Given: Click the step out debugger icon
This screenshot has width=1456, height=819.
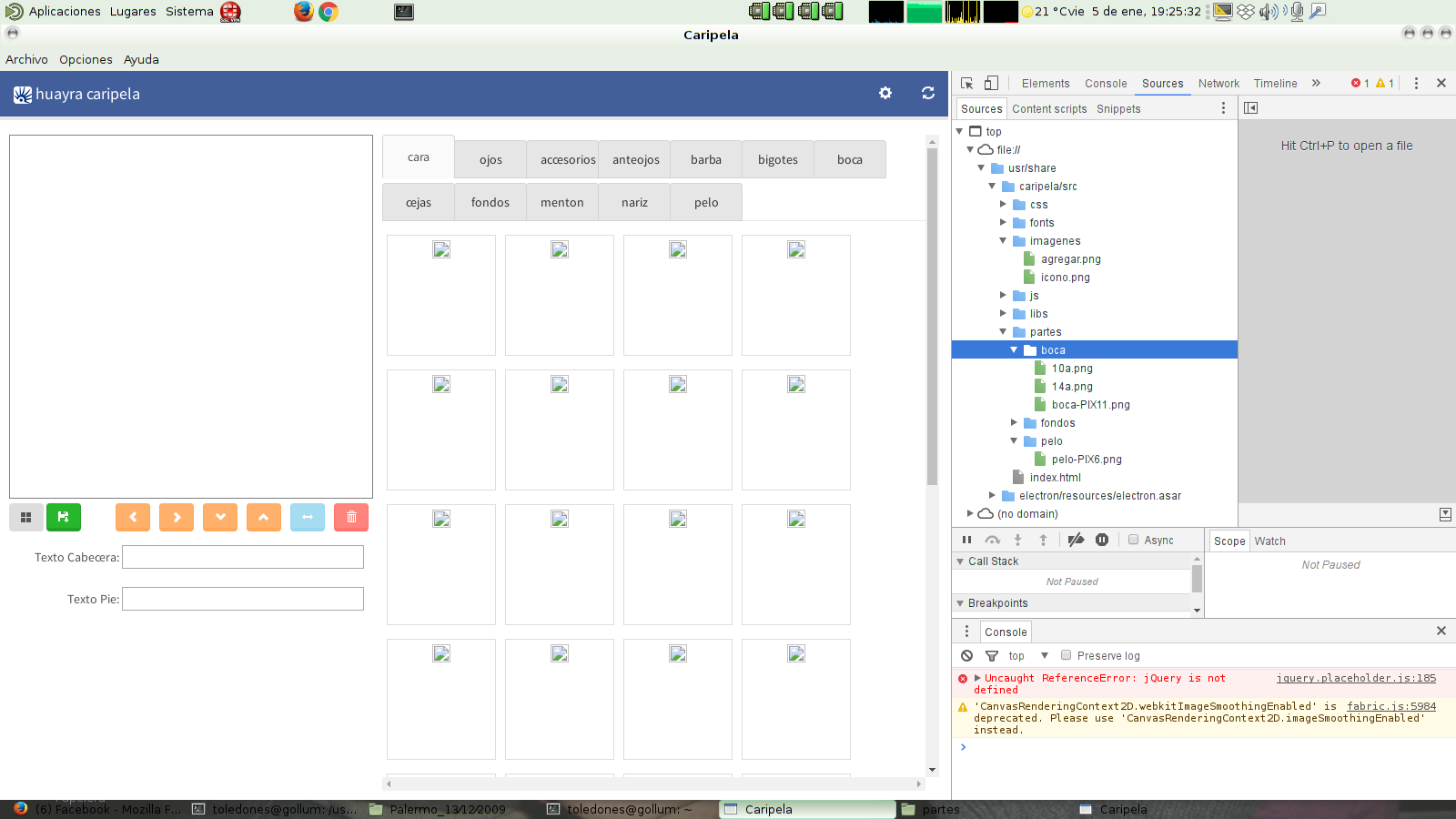Looking at the screenshot, I should tap(1044, 540).
